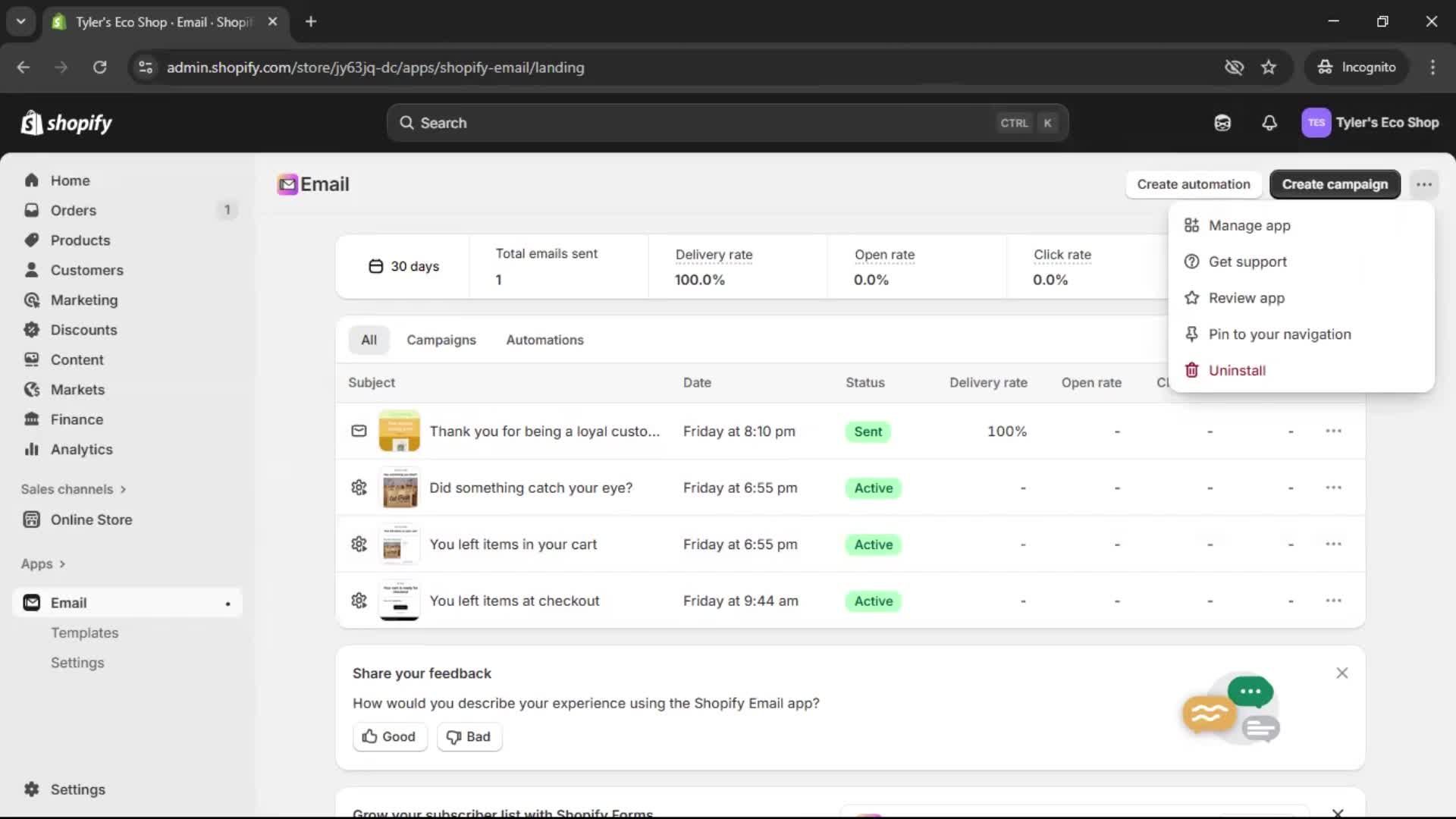Toggle the Email more-actions ellipsis button
The width and height of the screenshot is (1456, 819).
click(1424, 184)
